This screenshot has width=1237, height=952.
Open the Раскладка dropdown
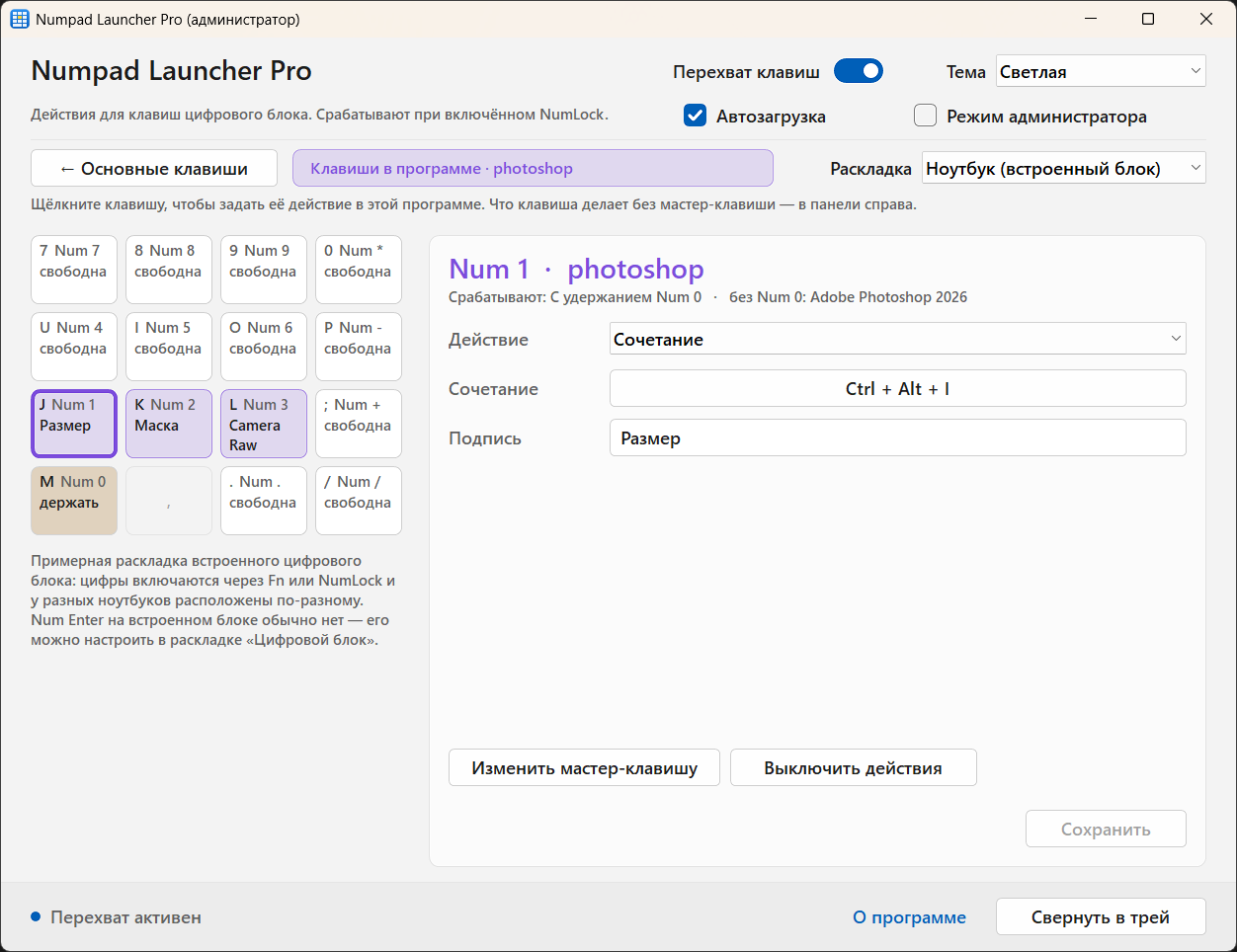point(1064,168)
